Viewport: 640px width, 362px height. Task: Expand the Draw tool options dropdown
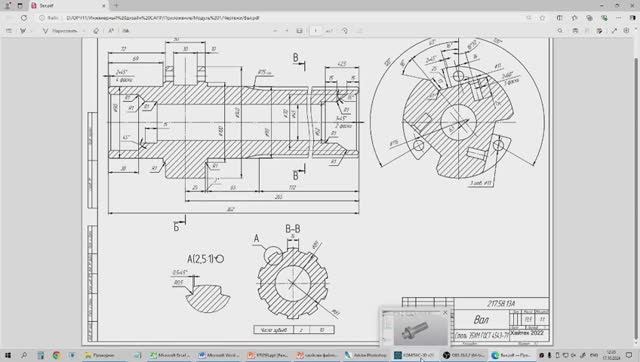84,31
